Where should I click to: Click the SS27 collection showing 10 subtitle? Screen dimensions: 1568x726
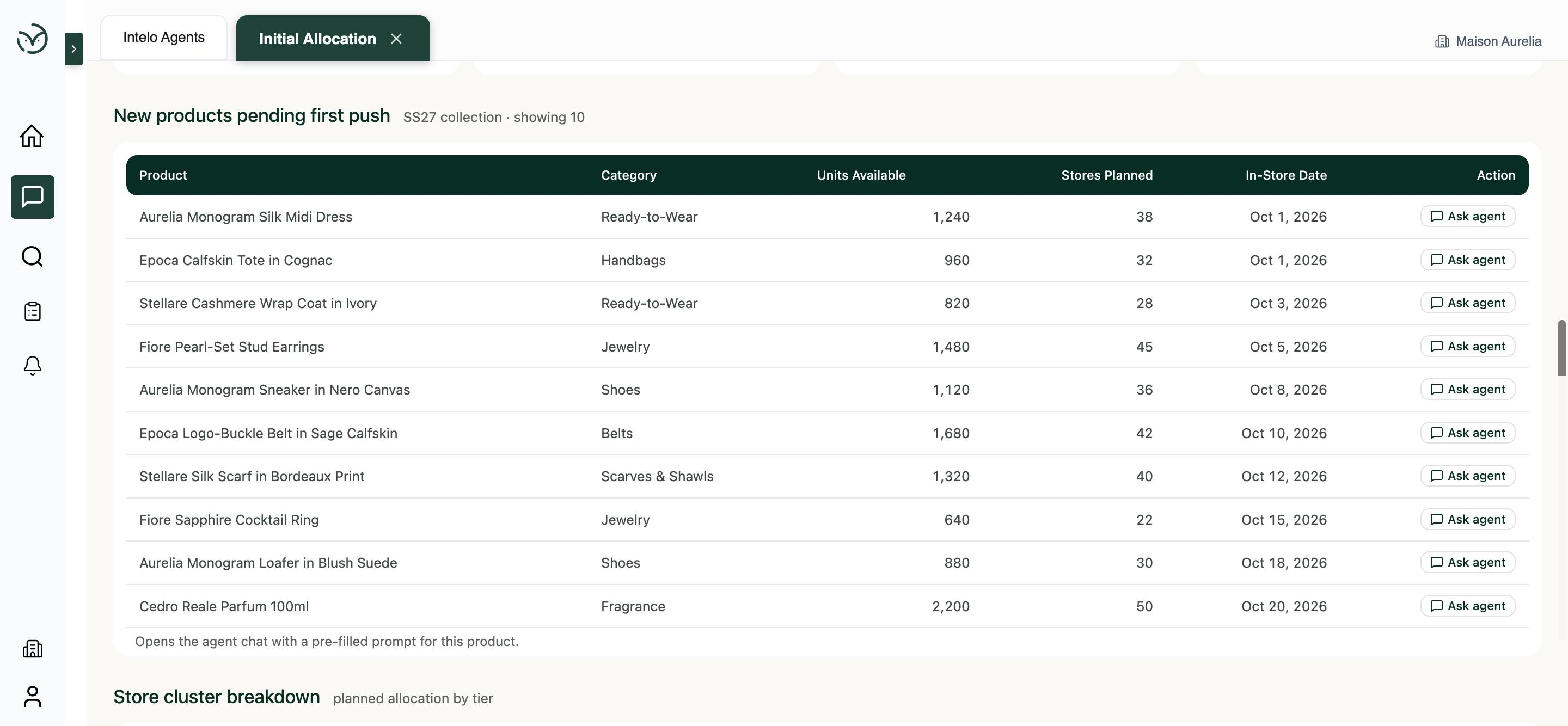(x=494, y=118)
